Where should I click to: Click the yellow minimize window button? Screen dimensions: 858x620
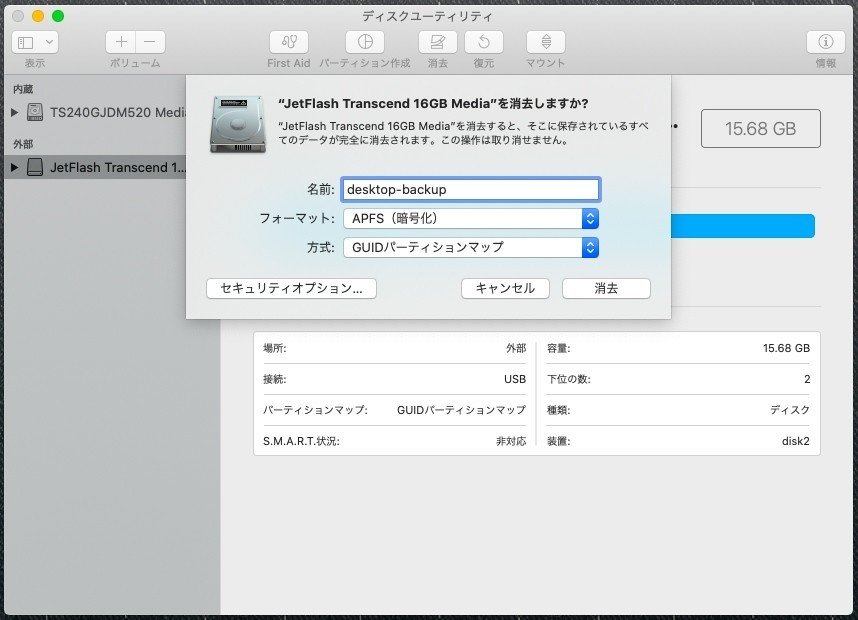[x=38, y=16]
